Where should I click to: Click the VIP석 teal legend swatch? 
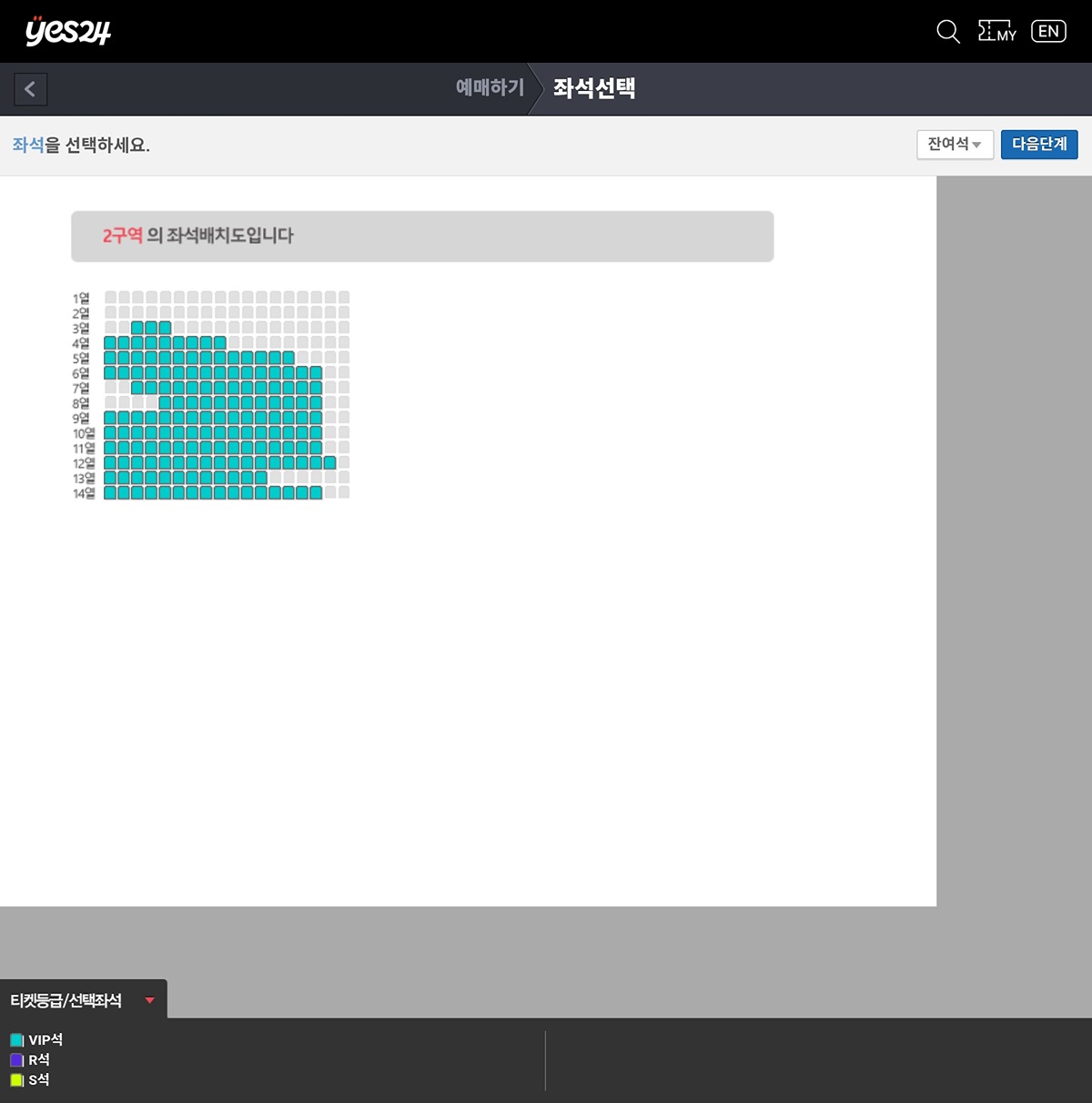pyautogui.click(x=16, y=1040)
